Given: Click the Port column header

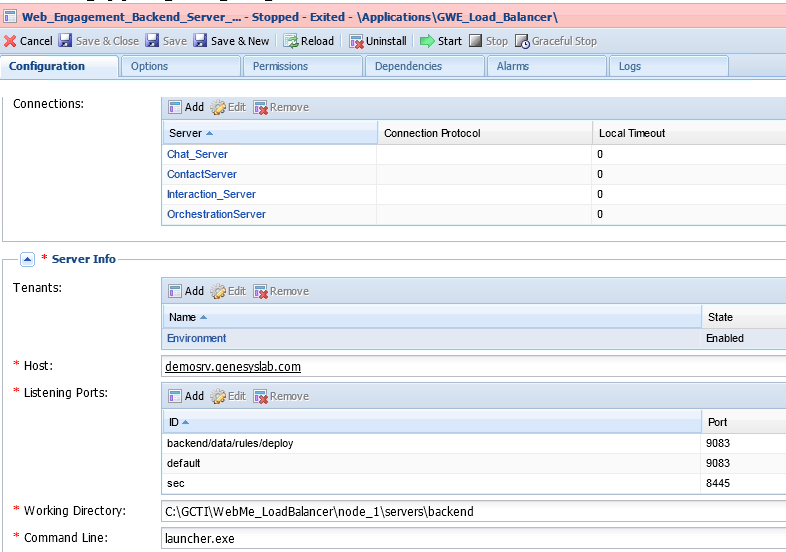Looking at the screenshot, I should click(x=744, y=422).
